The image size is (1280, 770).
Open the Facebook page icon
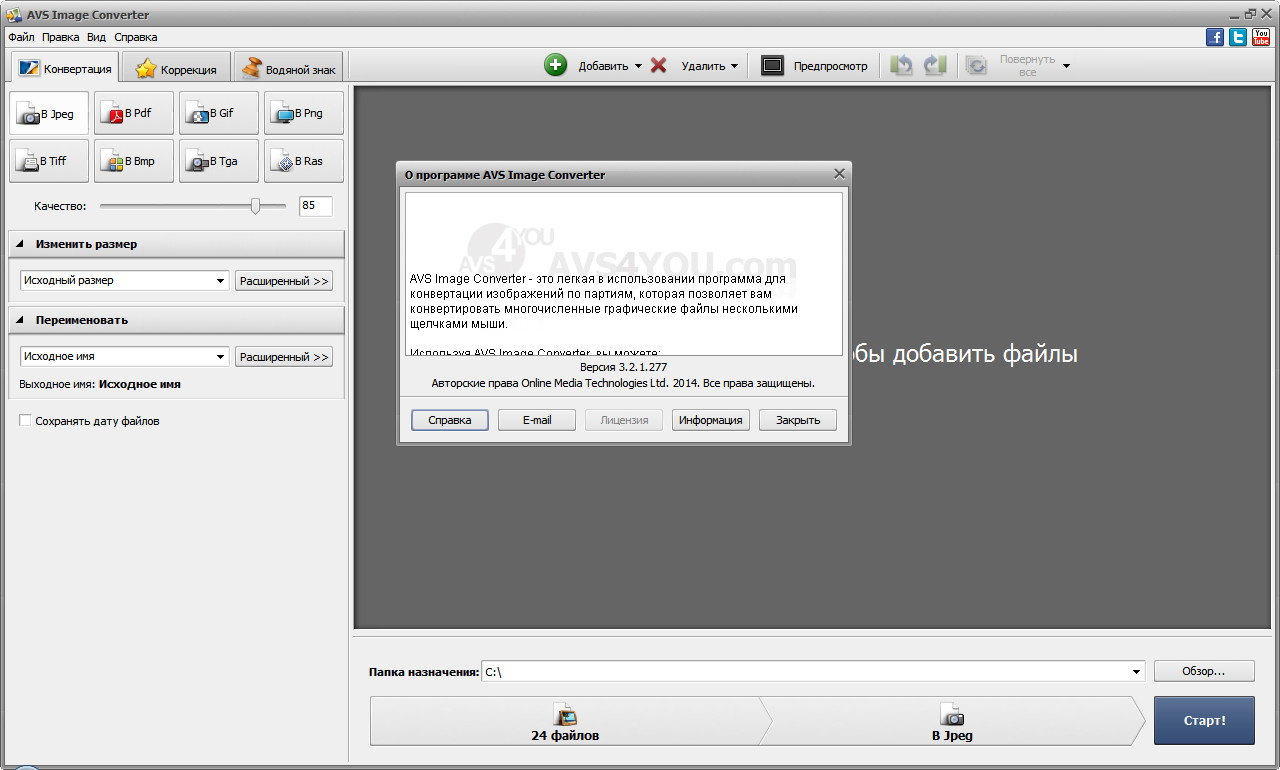(x=1215, y=37)
